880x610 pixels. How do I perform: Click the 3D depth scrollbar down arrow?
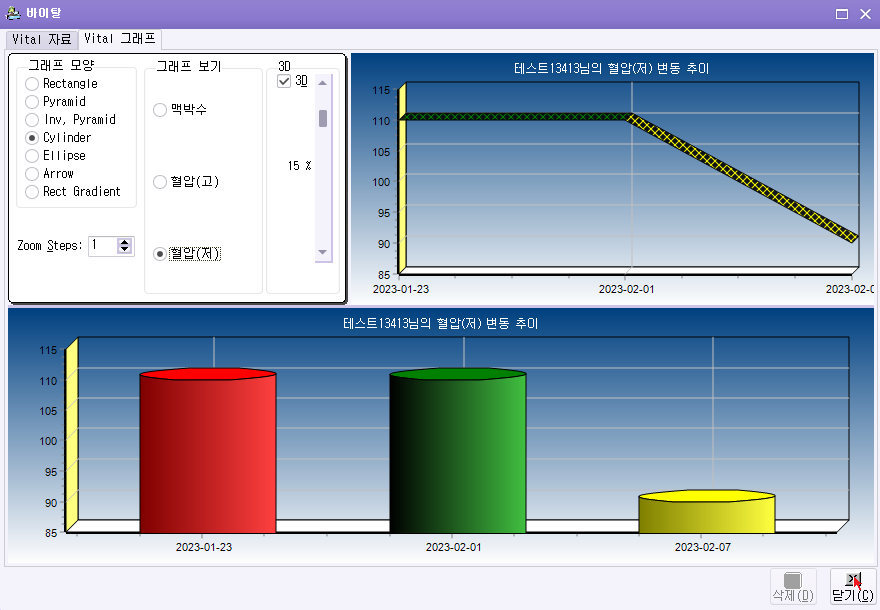tap(322, 252)
